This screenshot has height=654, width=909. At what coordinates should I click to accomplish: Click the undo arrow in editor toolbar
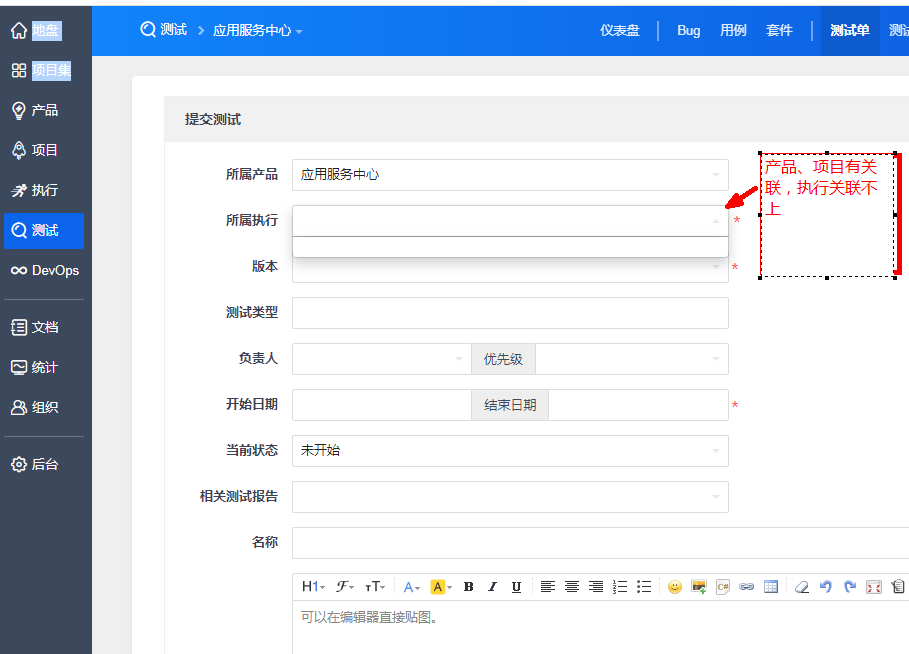[x=825, y=587]
